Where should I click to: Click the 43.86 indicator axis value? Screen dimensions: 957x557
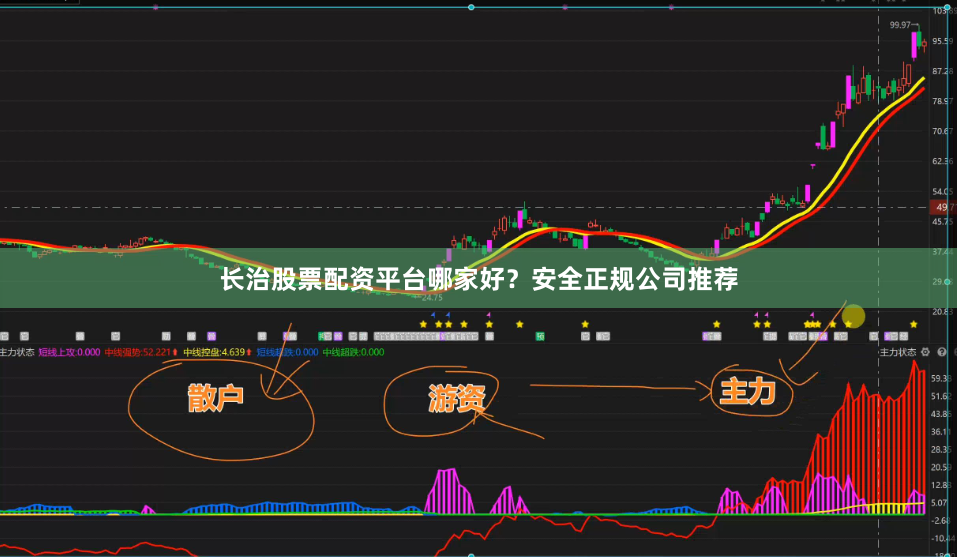point(943,414)
